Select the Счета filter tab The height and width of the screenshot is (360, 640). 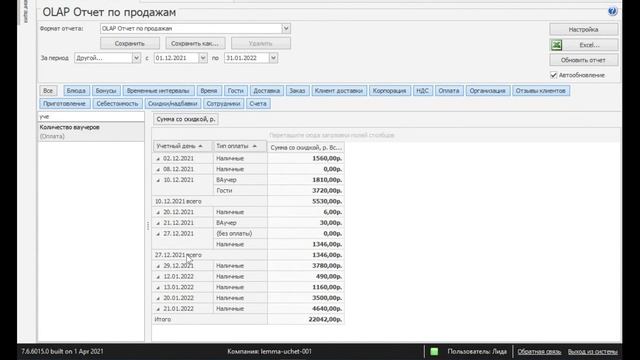point(258,104)
